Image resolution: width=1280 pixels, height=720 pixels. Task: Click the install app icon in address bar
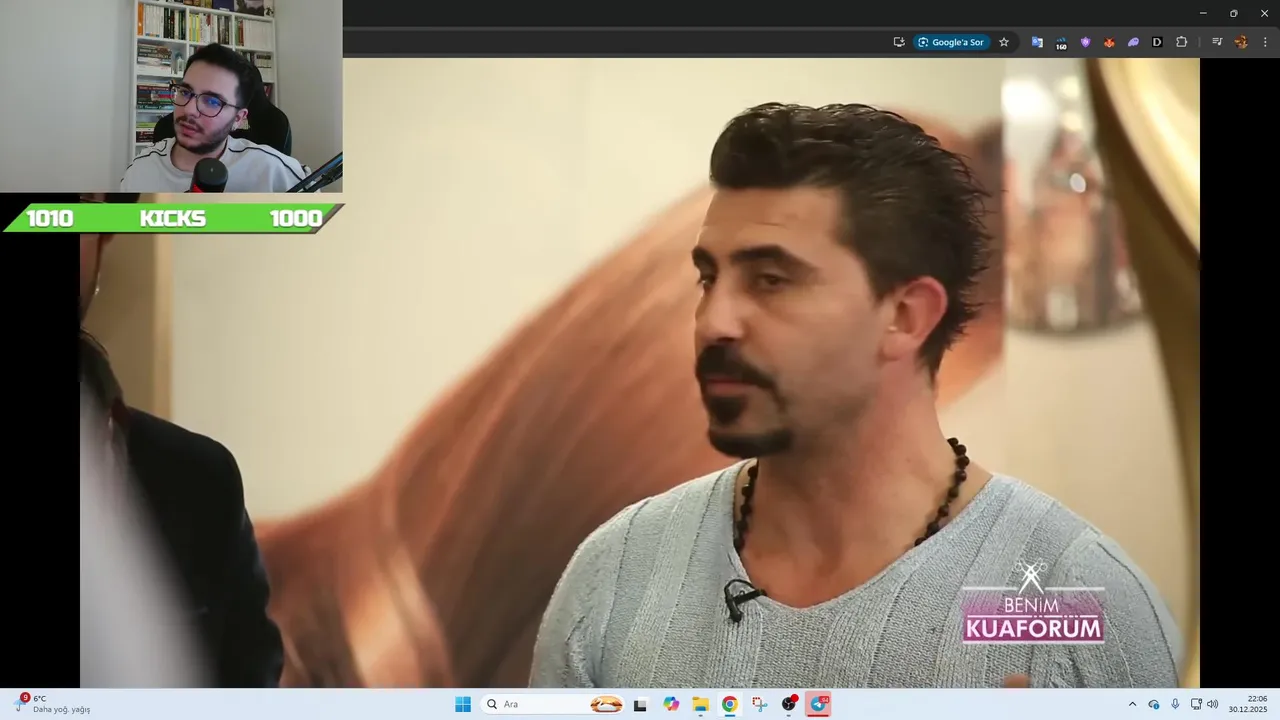899,42
